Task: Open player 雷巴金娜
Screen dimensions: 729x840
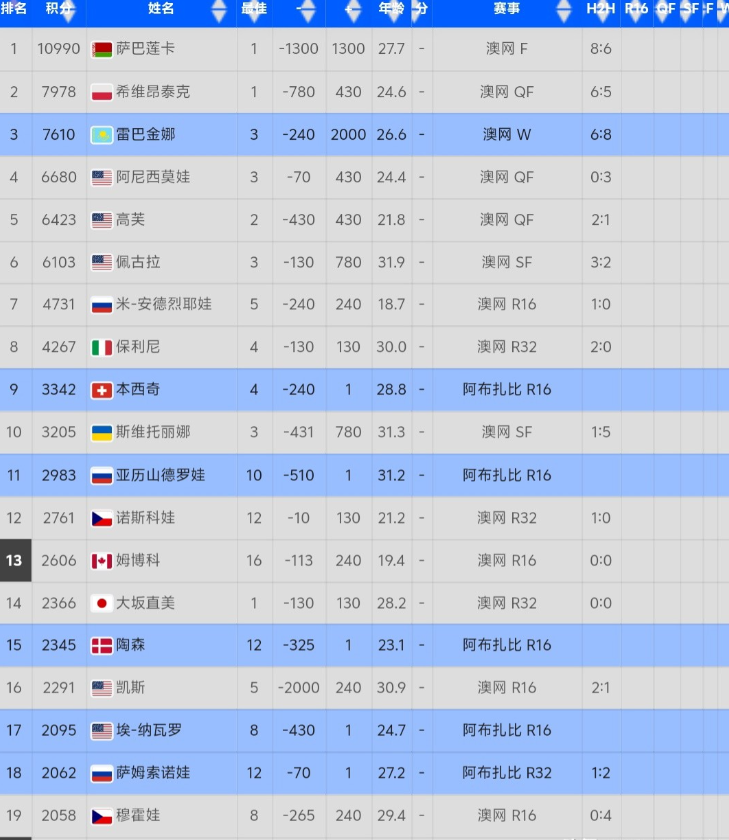Action: coord(145,134)
